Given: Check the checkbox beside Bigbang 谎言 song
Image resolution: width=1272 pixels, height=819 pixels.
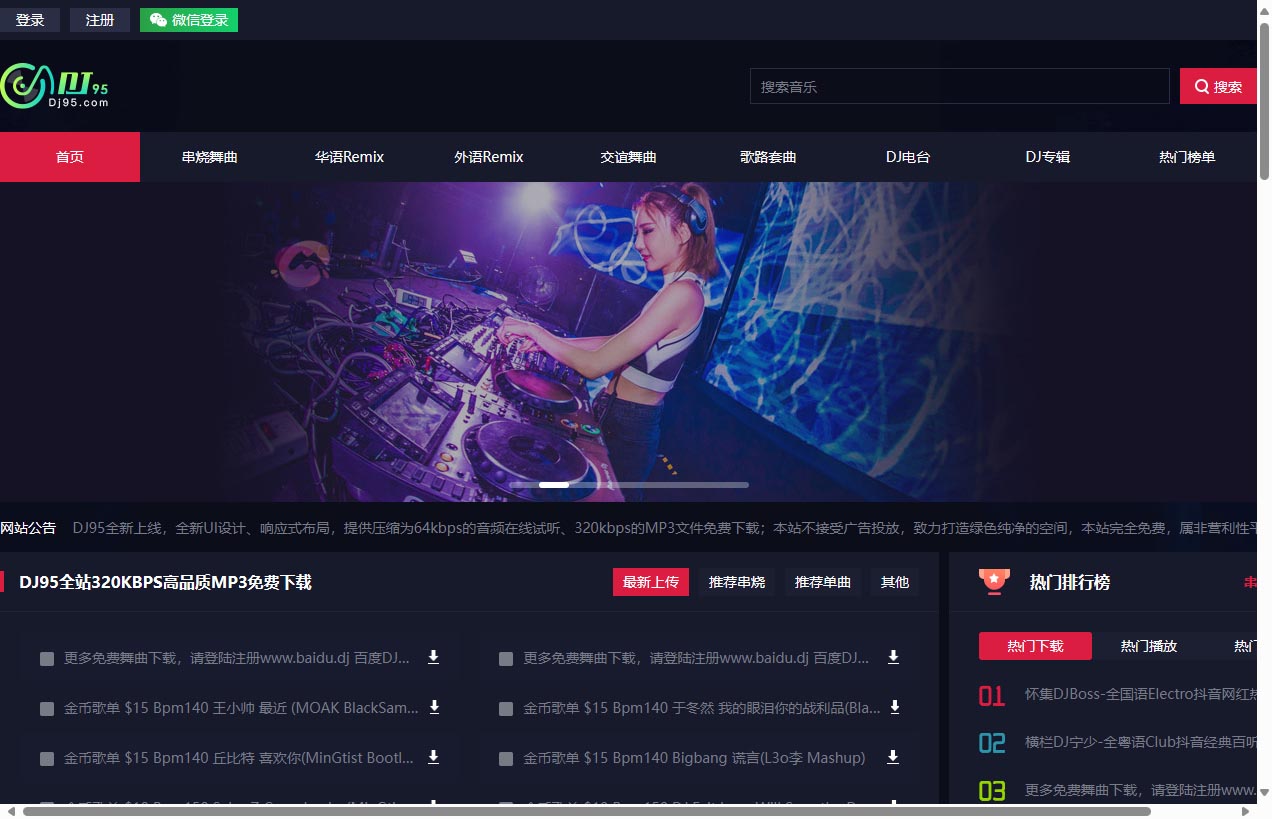Looking at the screenshot, I should (505, 758).
